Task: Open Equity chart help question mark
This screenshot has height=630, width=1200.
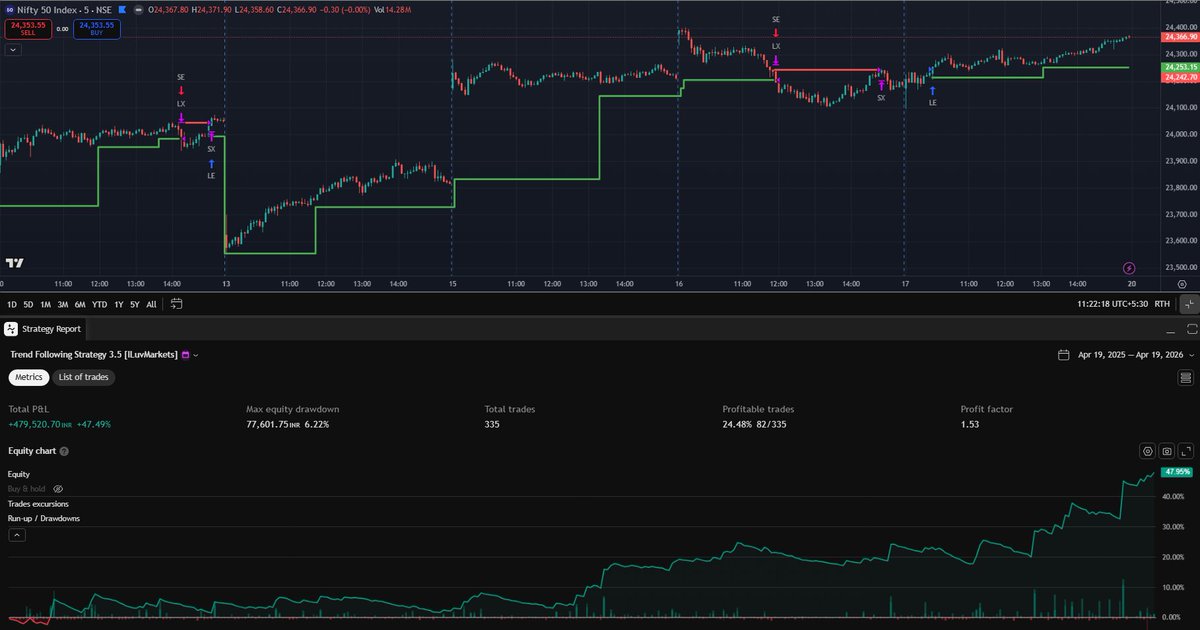Action: 64,452
